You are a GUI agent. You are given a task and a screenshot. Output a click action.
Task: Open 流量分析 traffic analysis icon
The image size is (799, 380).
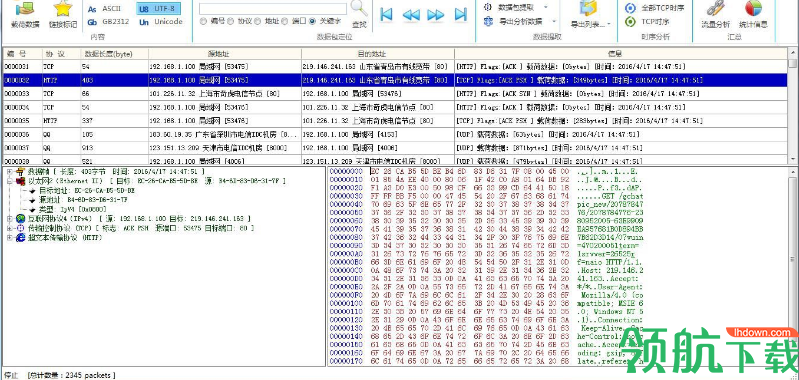click(716, 9)
